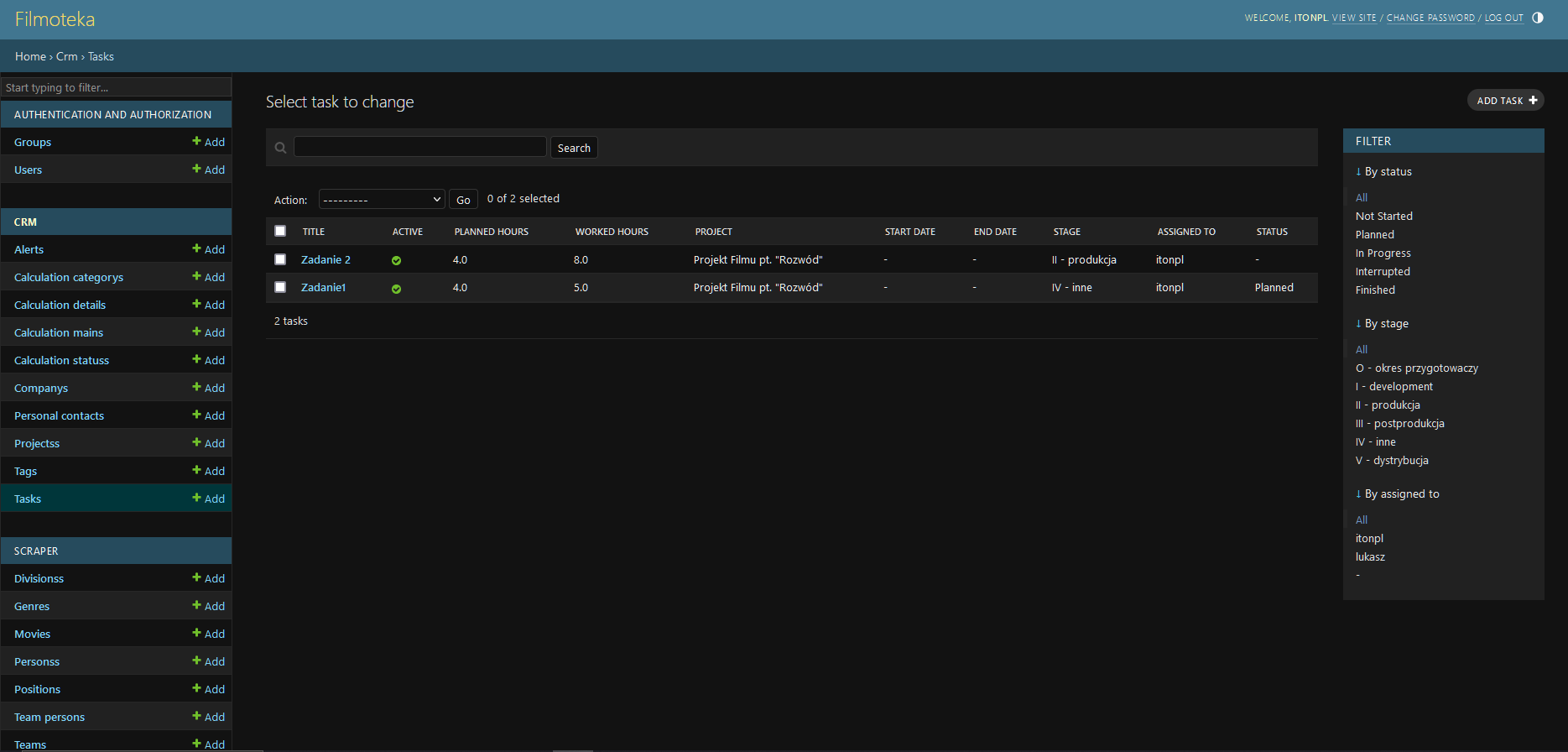1568x752 pixels.
Task: Click the Add Task button
Action: pyautogui.click(x=1506, y=100)
